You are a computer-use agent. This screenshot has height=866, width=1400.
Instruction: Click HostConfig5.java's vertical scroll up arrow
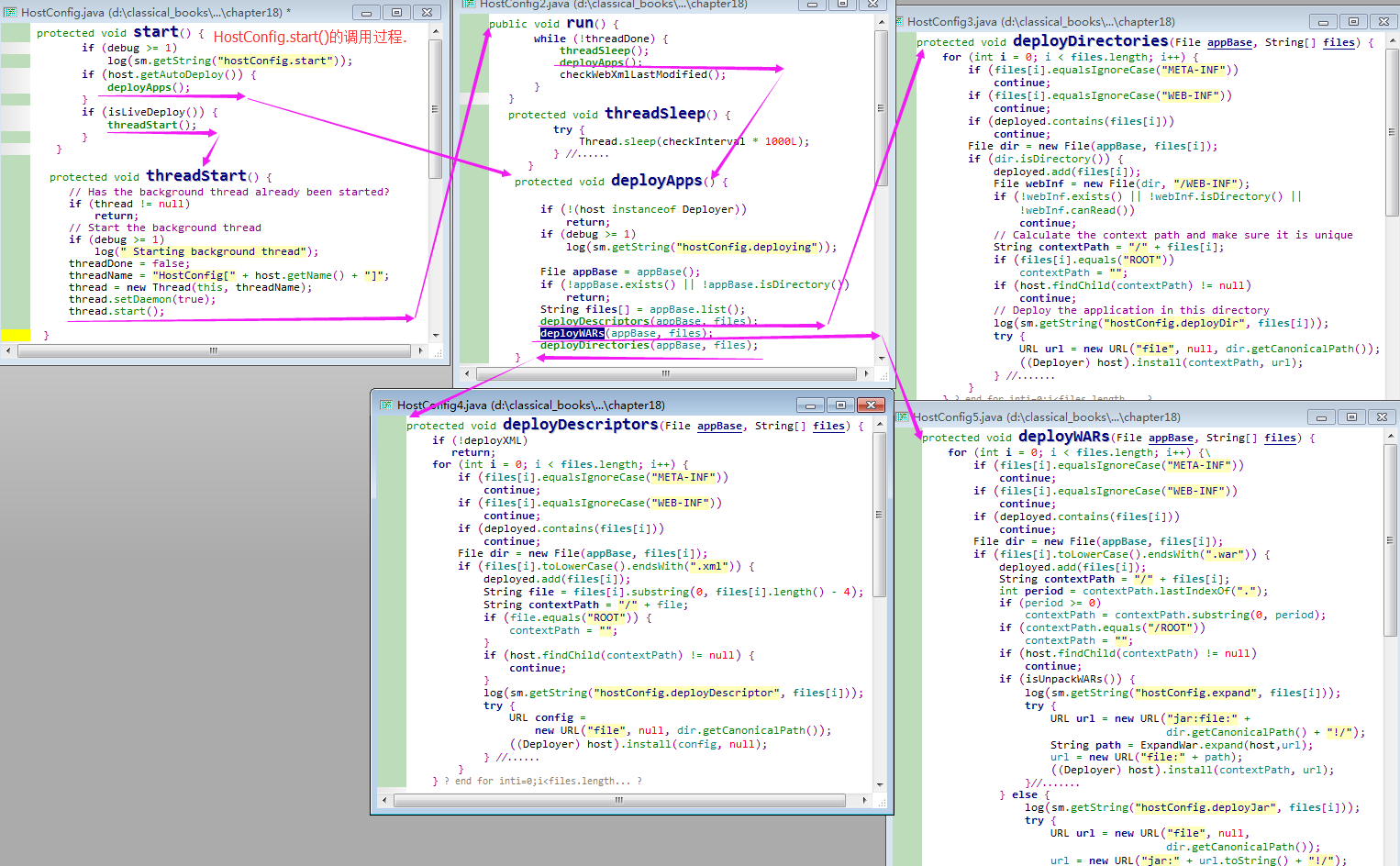(1392, 436)
